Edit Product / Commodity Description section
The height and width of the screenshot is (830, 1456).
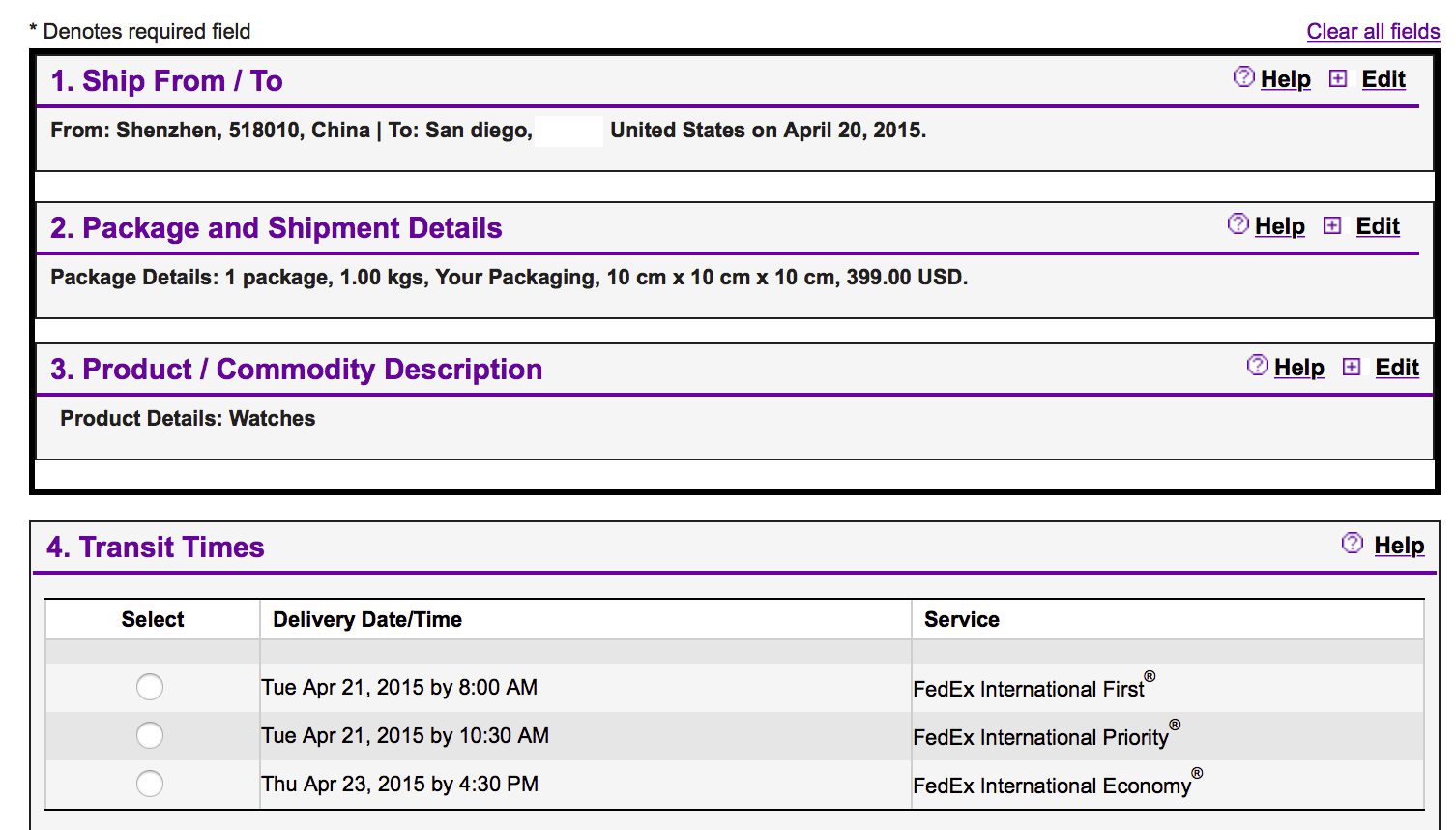tap(1397, 368)
